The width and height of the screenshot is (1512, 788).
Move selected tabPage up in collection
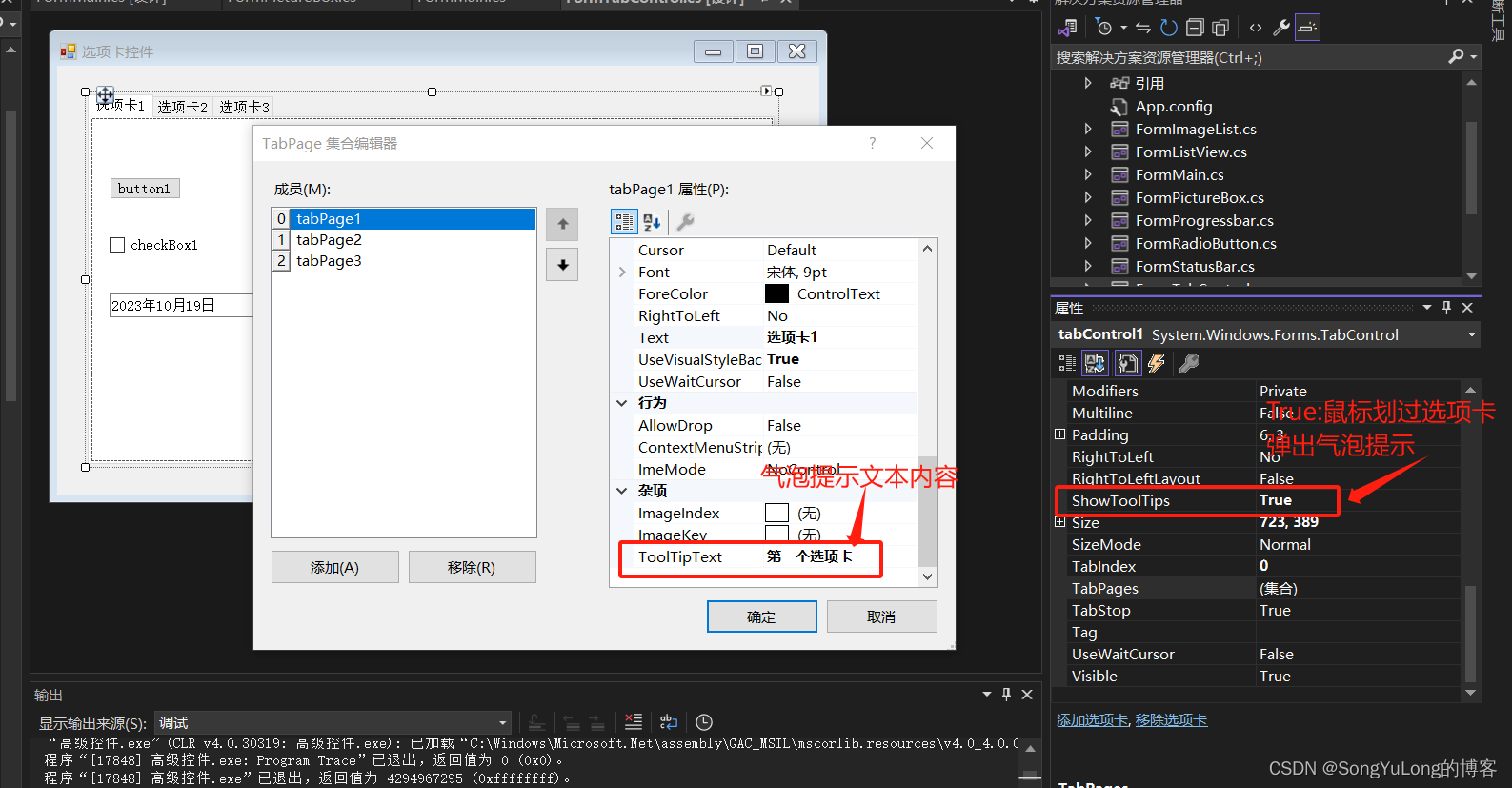point(562,224)
